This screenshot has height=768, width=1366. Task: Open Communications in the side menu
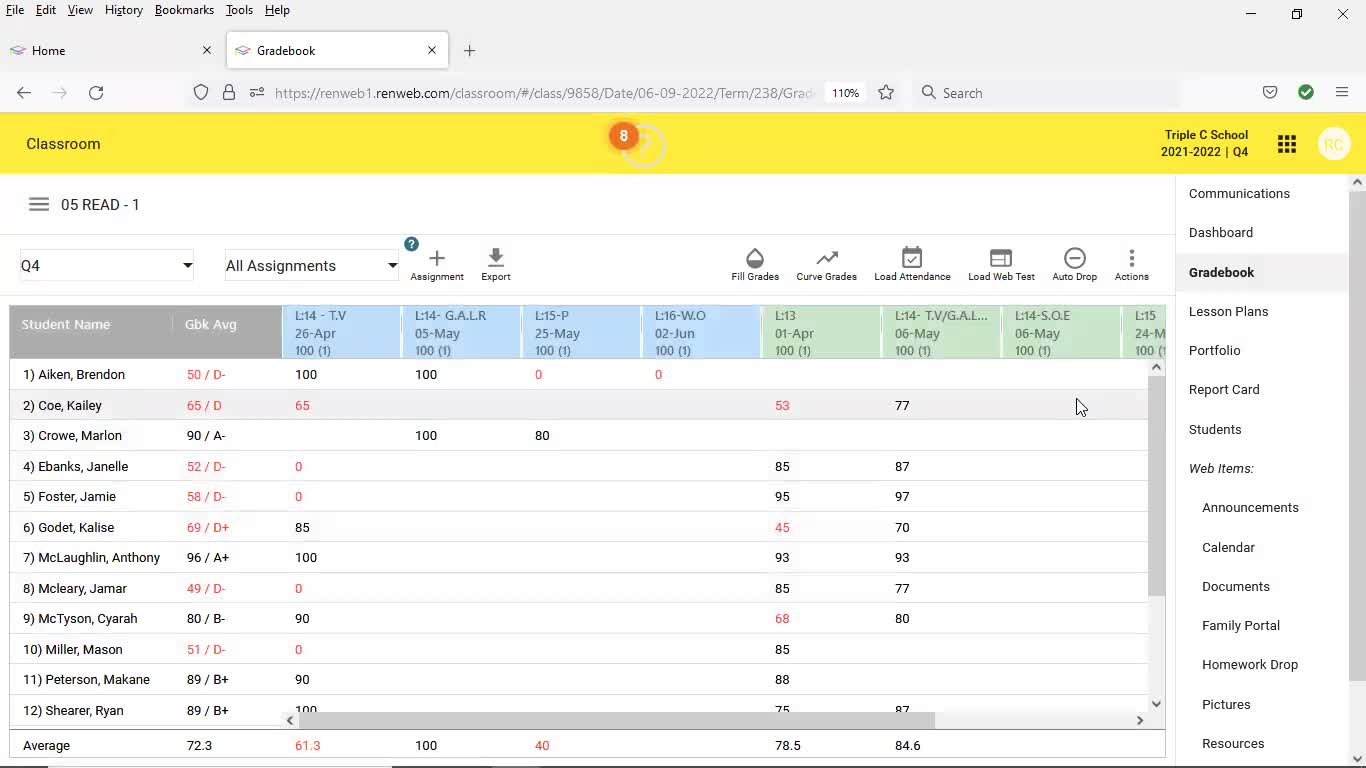click(x=1239, y=194)
